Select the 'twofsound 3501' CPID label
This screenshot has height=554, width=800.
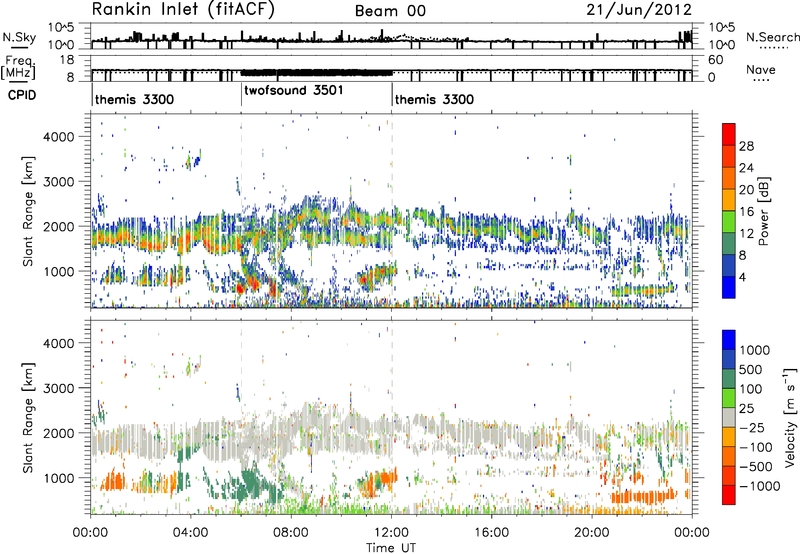(294, 90)
